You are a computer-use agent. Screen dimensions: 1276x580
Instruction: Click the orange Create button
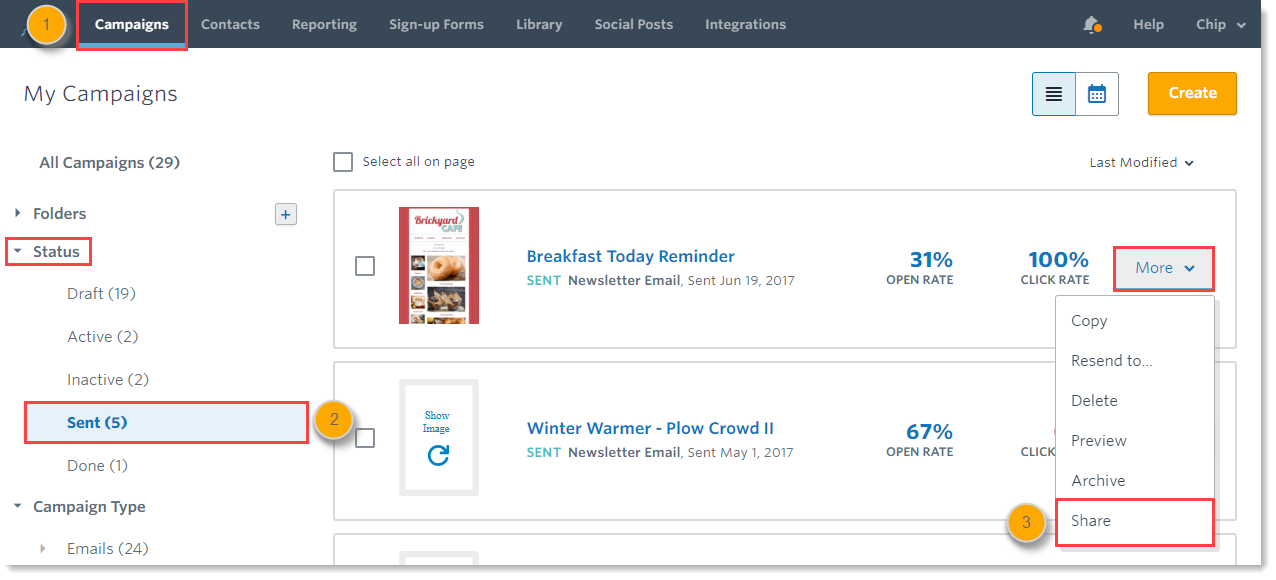point(1192,93)
